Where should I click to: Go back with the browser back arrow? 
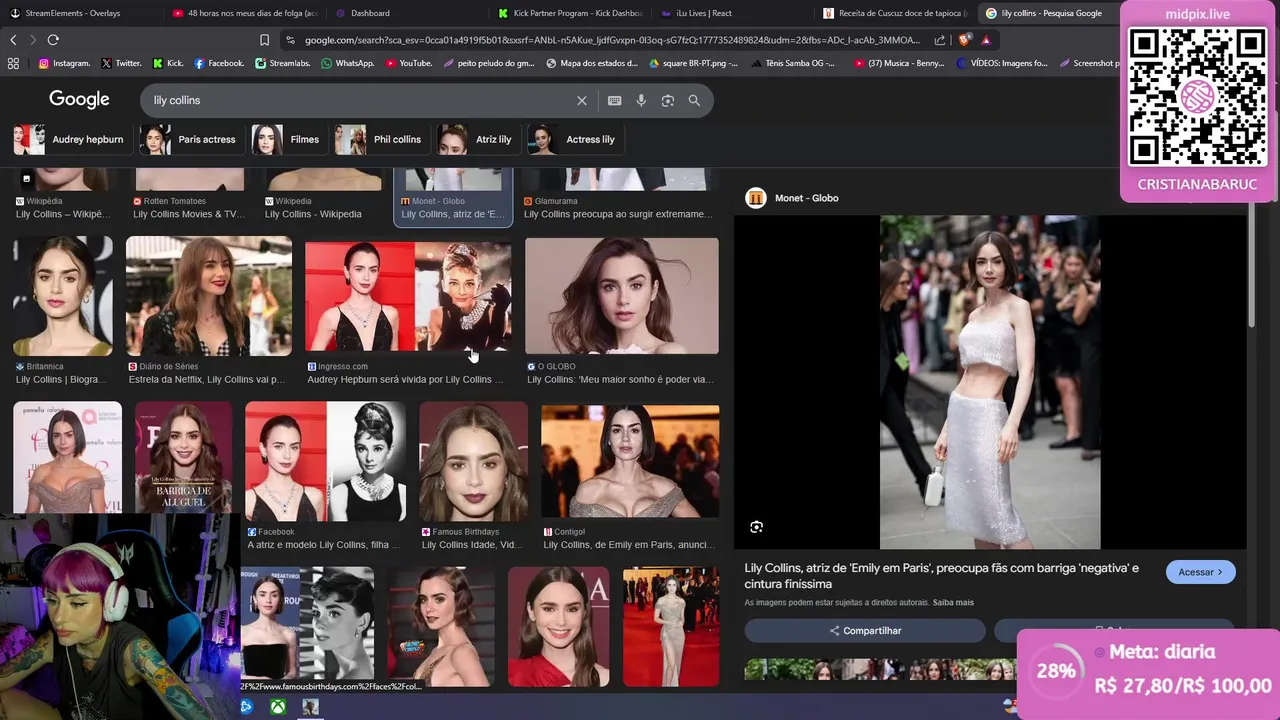pos(13,40)
